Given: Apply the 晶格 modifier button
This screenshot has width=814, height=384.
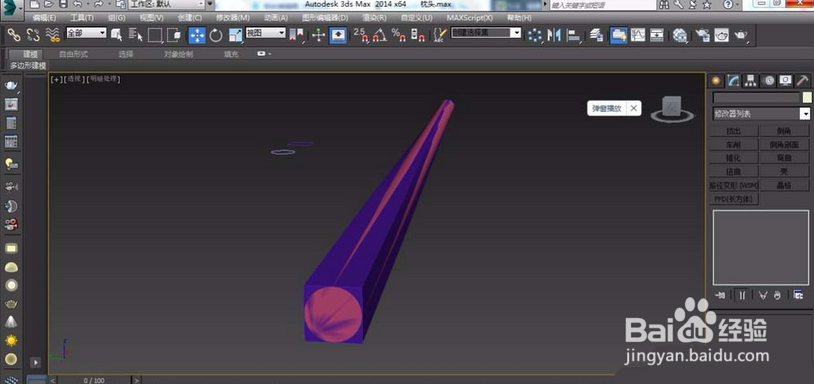Looking at the screenshot, I should coord(784,185).
